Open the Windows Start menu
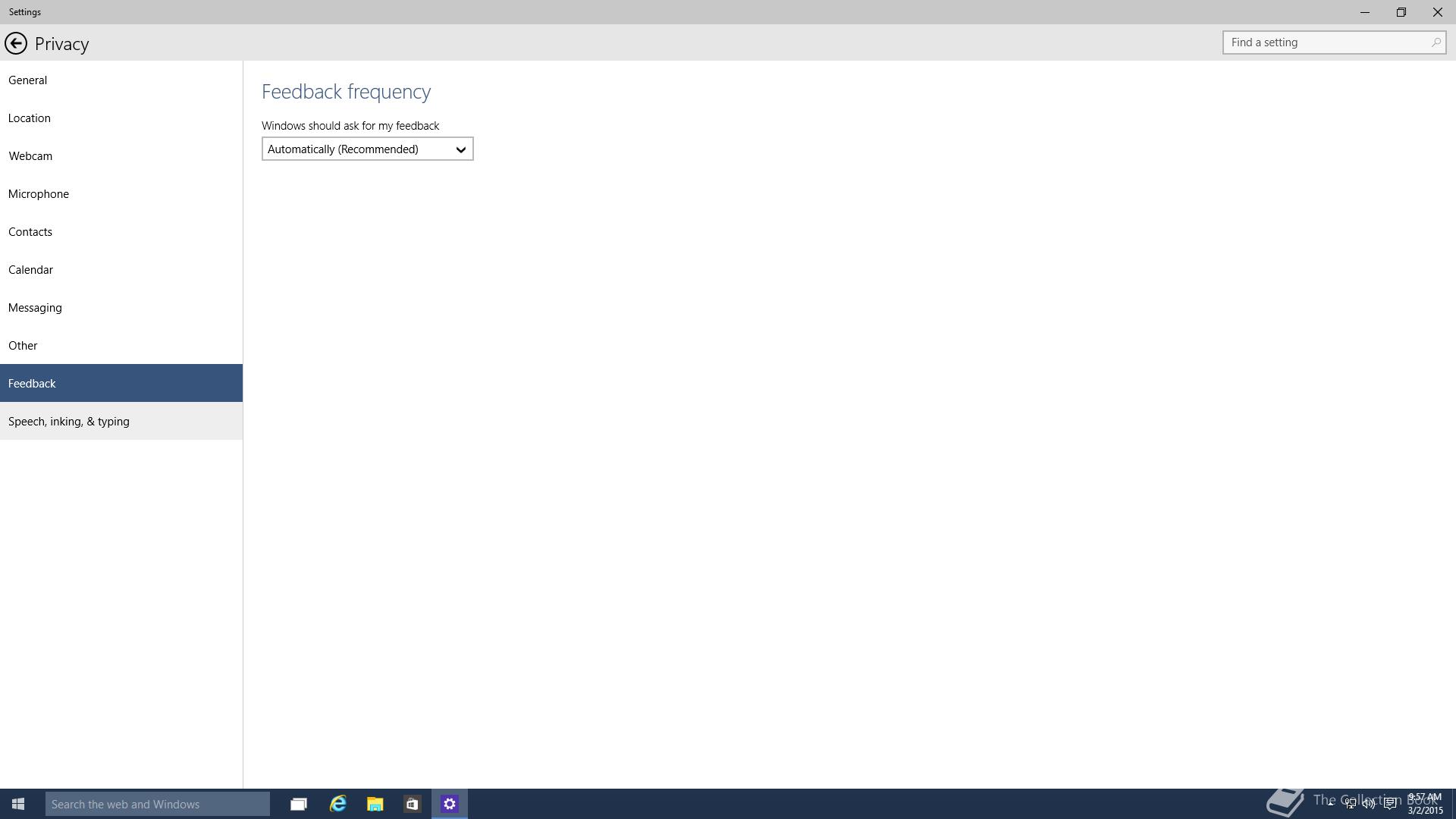Image resolution: width=1456 pixels, height=819 pixels. [x=18, y=804]
